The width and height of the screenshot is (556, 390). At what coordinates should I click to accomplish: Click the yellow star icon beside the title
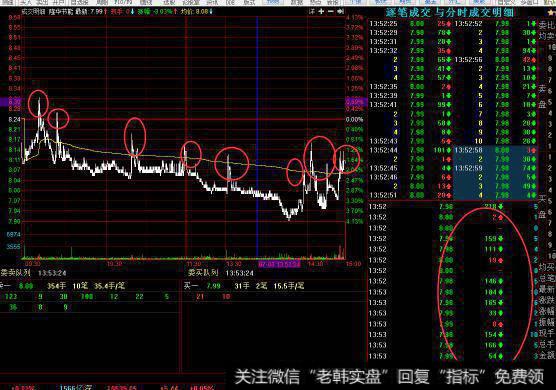552,12
